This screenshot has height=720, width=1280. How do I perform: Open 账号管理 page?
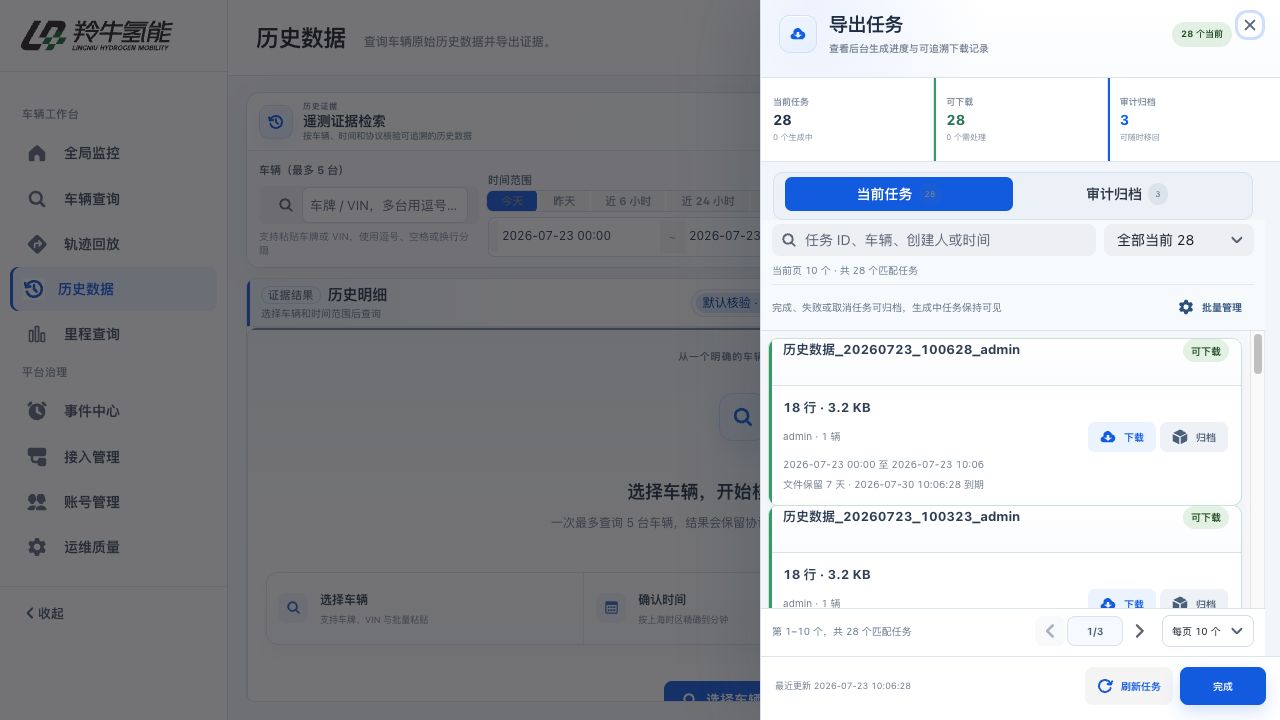point(113,502)
